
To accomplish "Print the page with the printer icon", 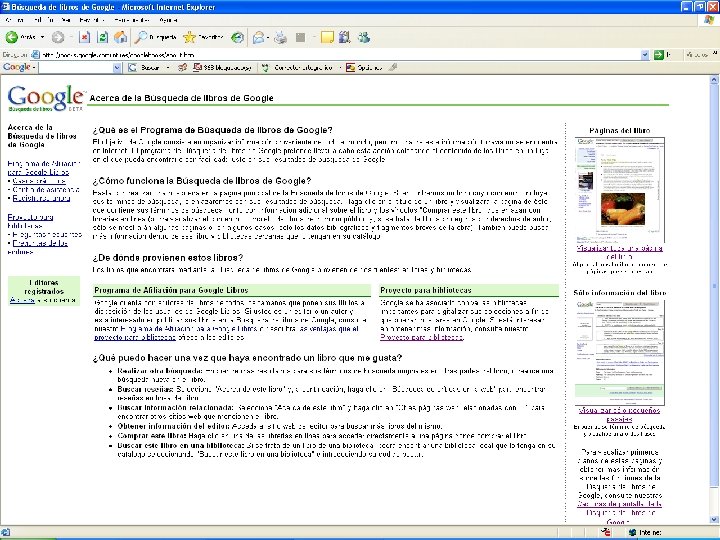I will (280, 37).
